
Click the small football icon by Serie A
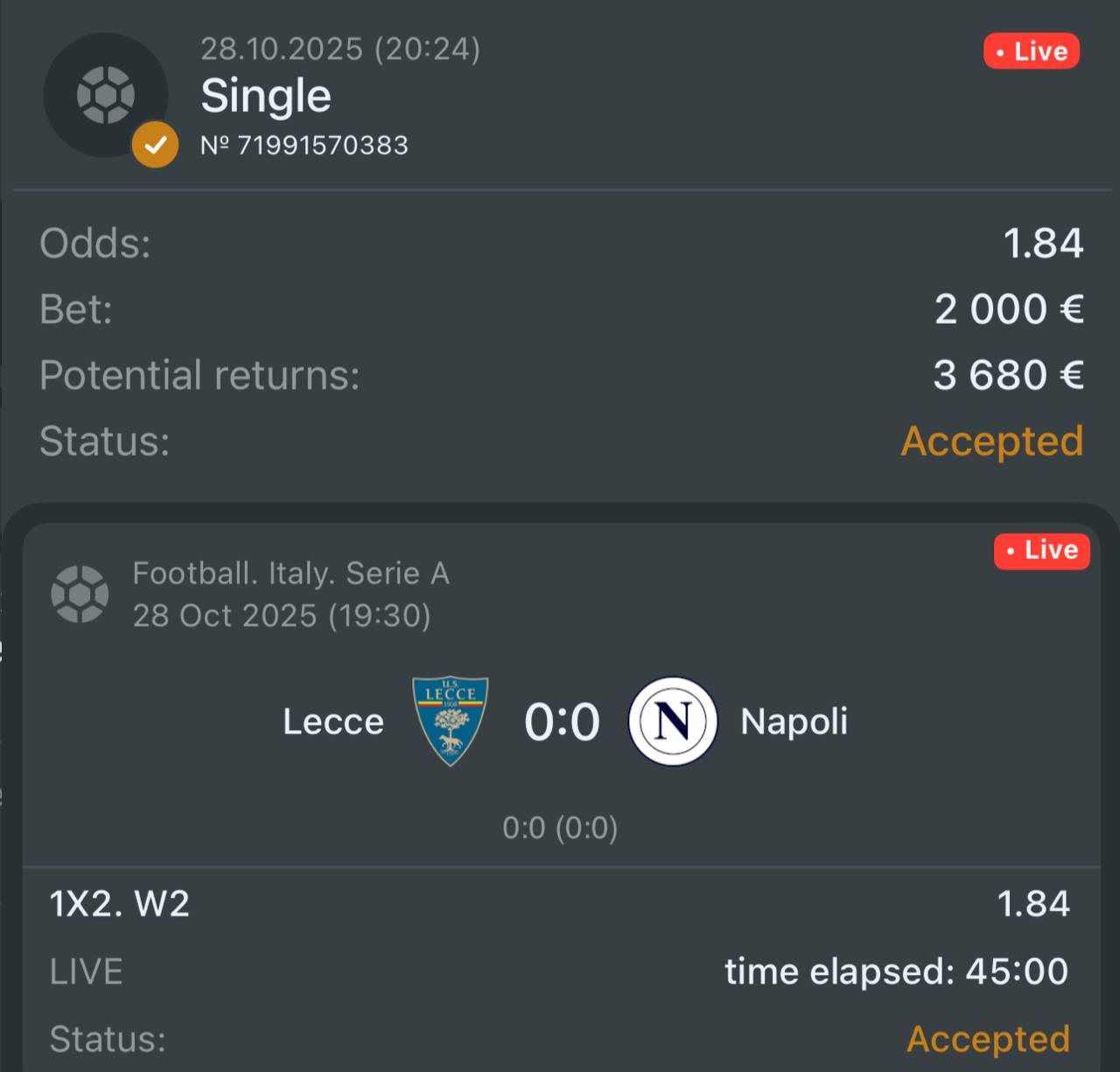pyautogui.click(x=80, y=594)
